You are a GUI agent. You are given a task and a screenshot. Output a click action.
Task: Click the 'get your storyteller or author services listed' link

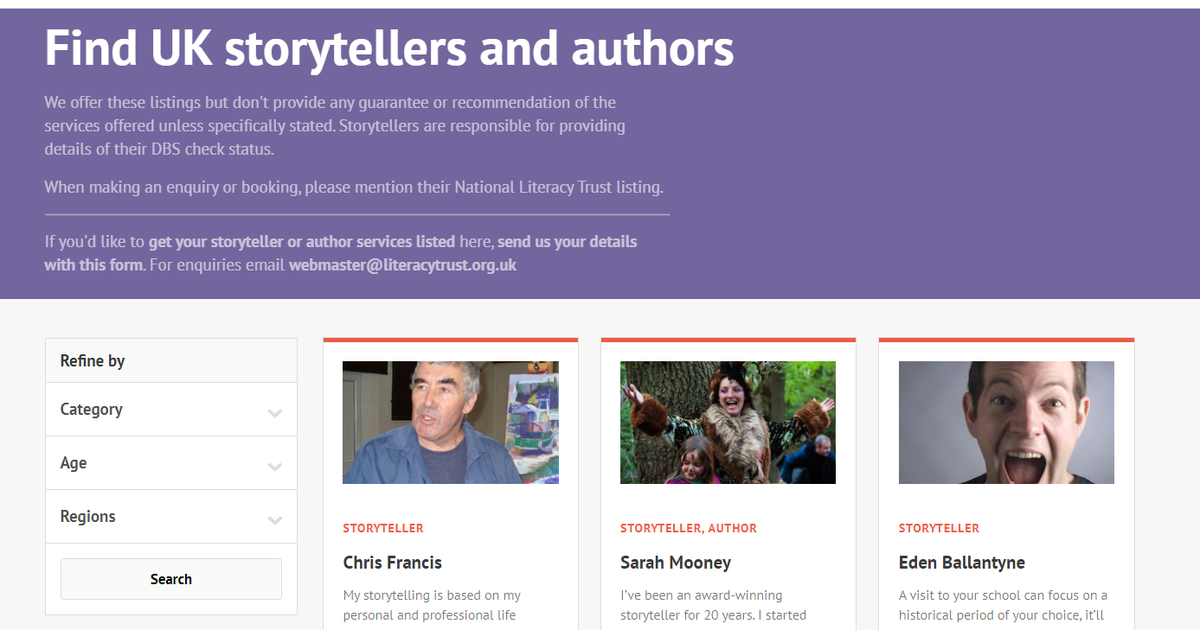click(302, 241)
